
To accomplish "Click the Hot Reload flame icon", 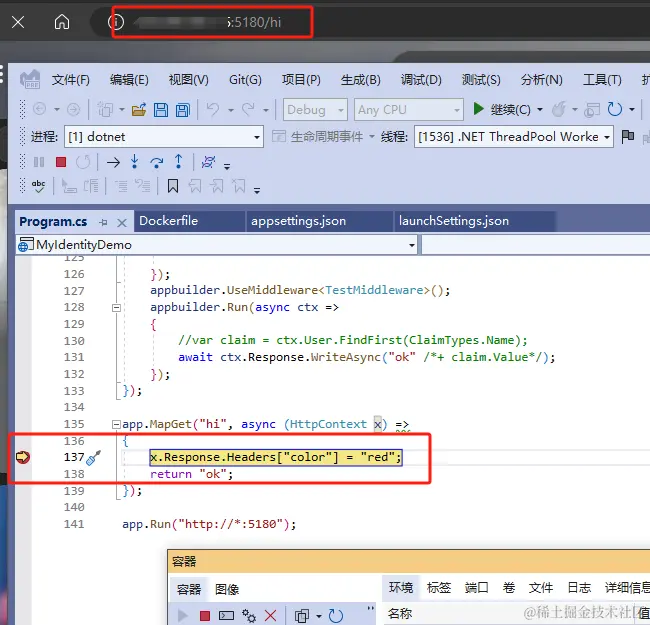I will coord(559,109).
